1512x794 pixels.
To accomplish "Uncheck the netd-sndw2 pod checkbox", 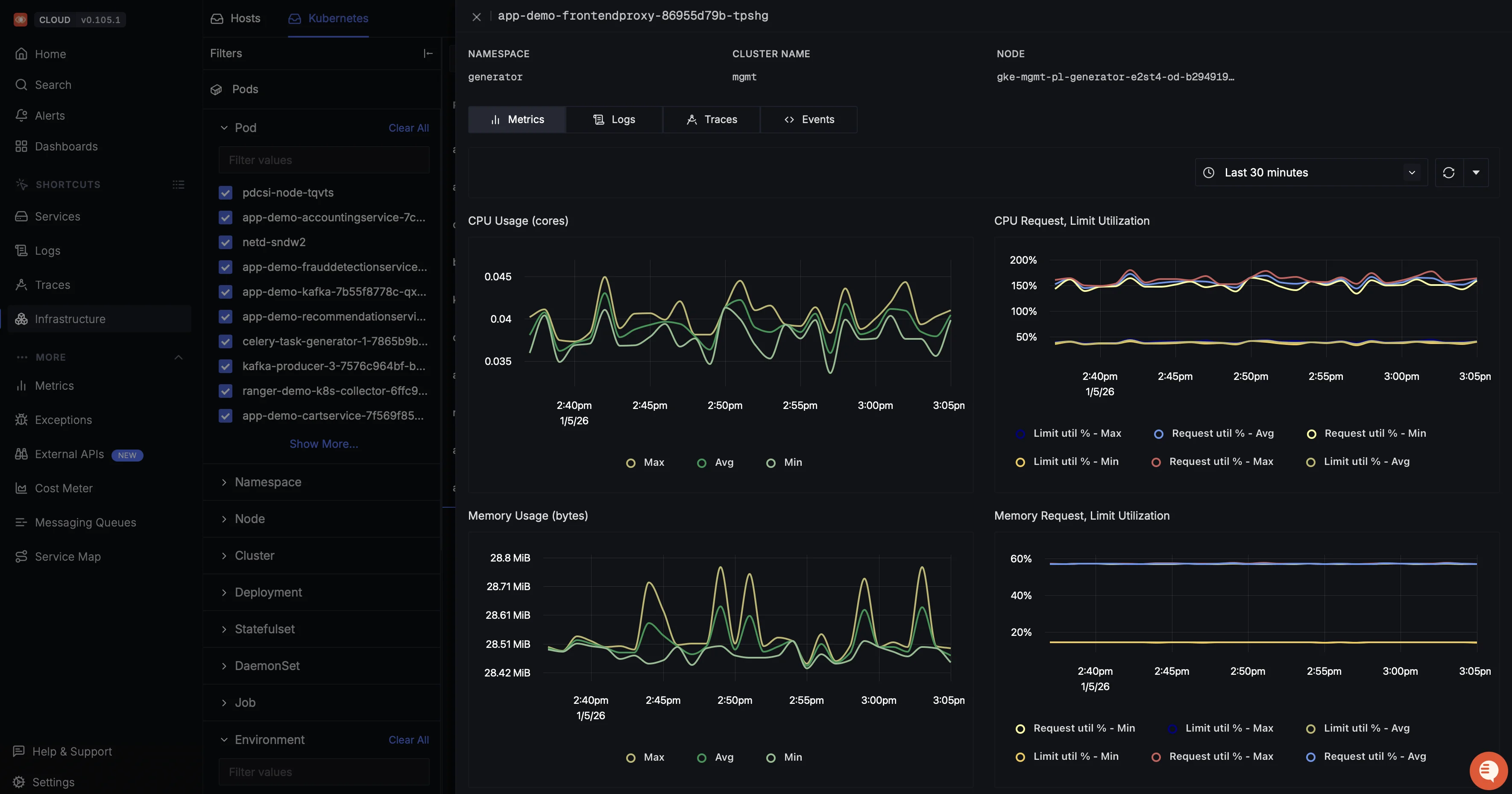I will click(x=226, y=242).
